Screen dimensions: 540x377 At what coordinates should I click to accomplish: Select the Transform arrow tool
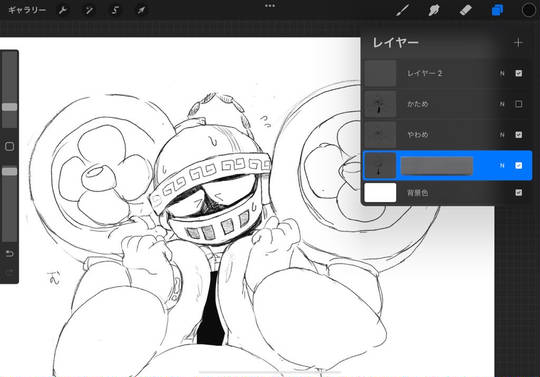pyautogui.click(x=141, y=10)
